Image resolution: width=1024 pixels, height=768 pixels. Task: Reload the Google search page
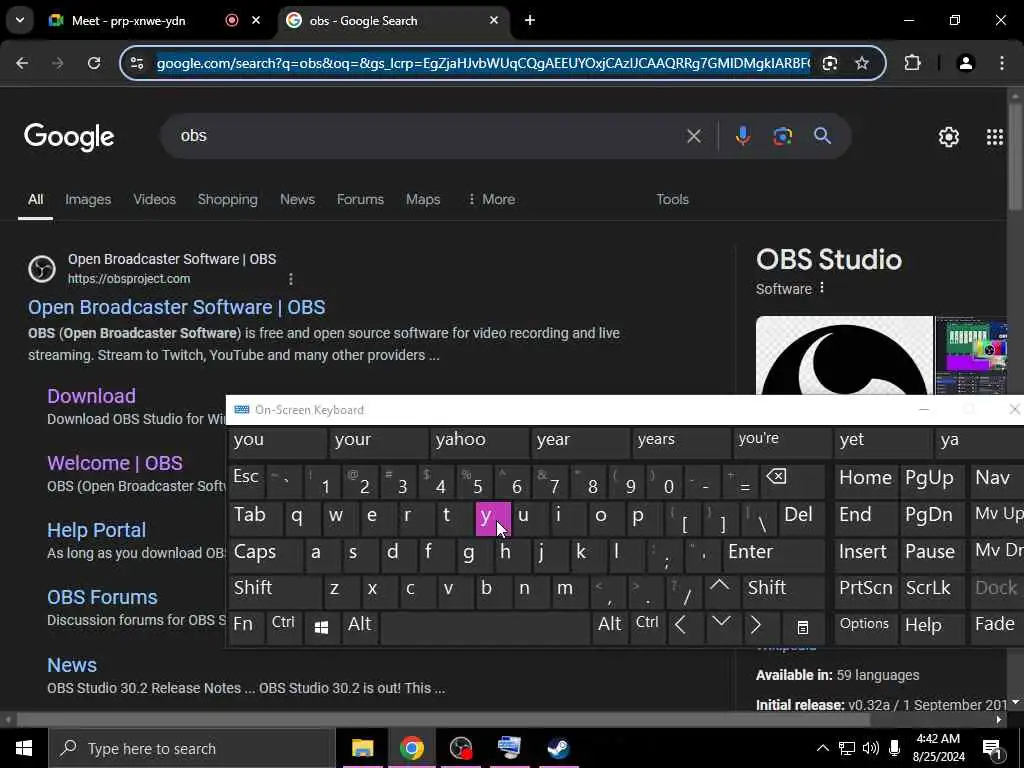point(94,63)
